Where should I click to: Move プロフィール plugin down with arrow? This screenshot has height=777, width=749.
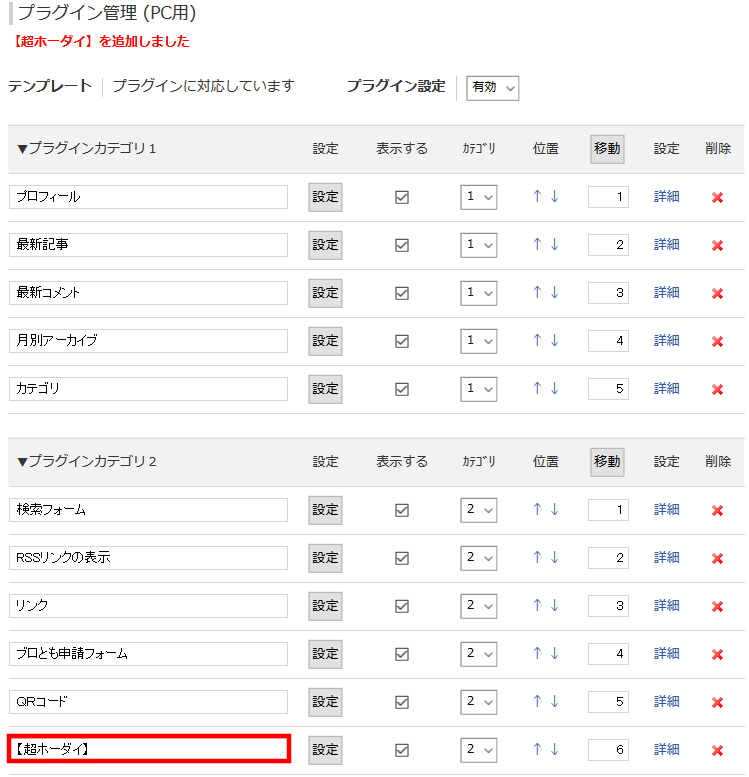tap(554, 196)
